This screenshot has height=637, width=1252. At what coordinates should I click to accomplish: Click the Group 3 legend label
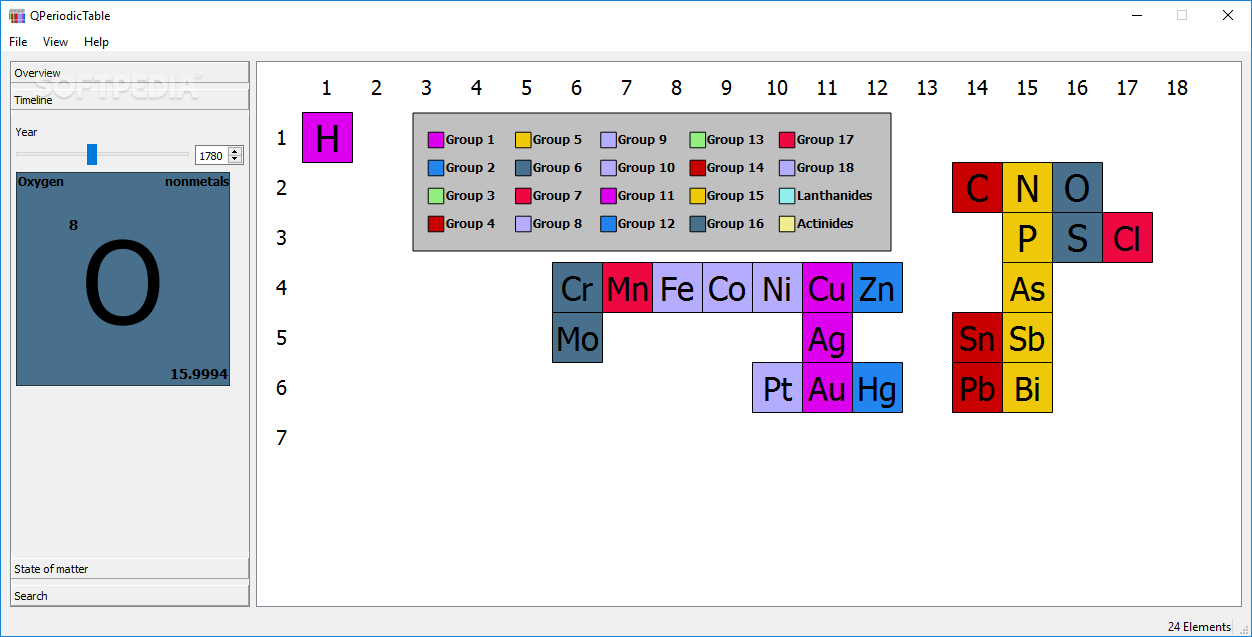point(470,196)
